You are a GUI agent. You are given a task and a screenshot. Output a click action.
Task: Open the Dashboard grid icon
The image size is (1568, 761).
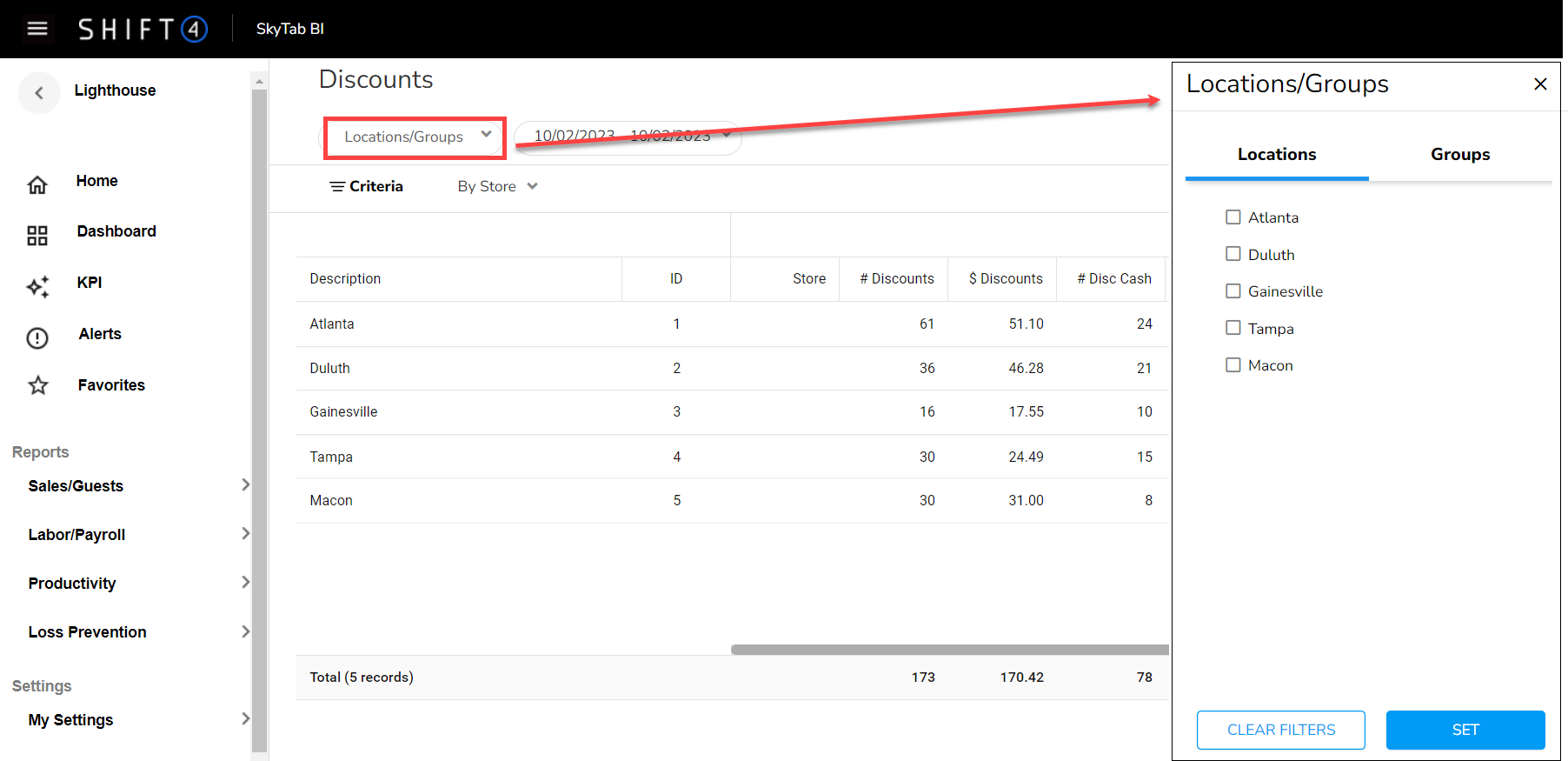pos(37,235)
